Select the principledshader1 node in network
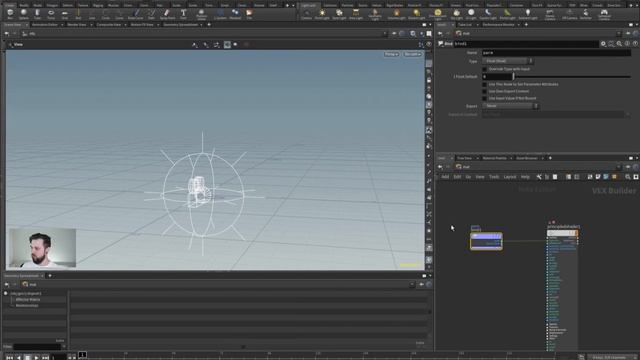640x360 pixels. click(562, 233)
